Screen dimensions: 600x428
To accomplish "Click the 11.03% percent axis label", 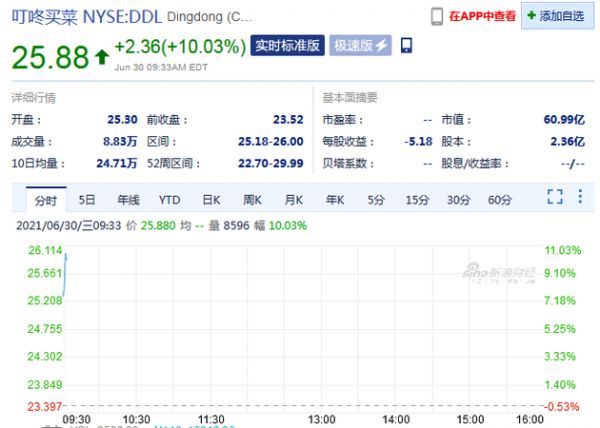I will pos(563,251).
